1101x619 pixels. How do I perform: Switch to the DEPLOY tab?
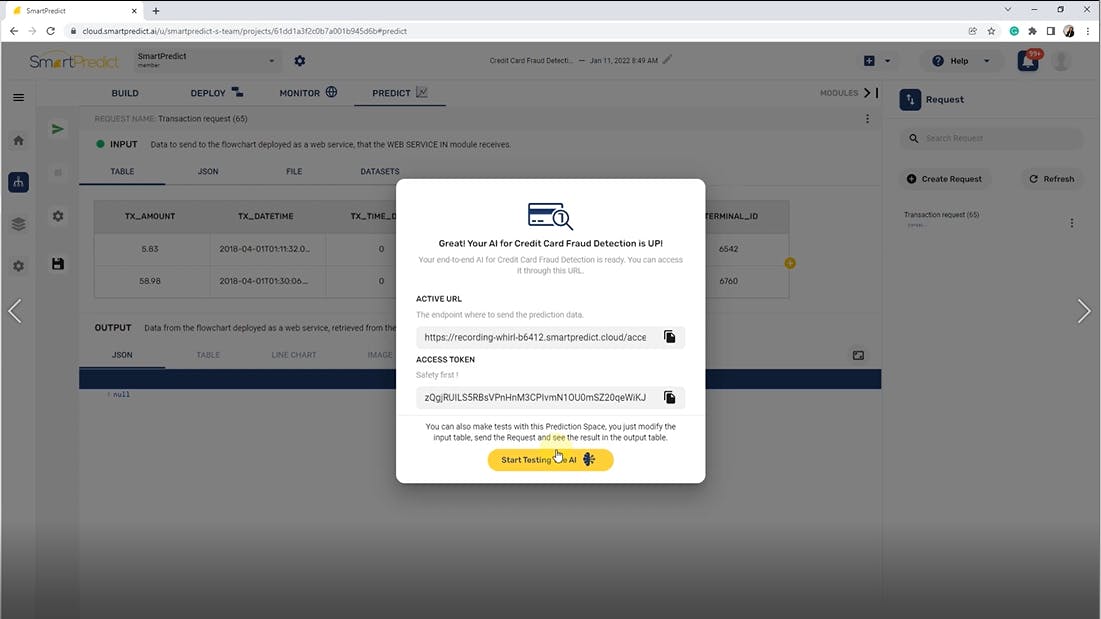click(216, 93)
